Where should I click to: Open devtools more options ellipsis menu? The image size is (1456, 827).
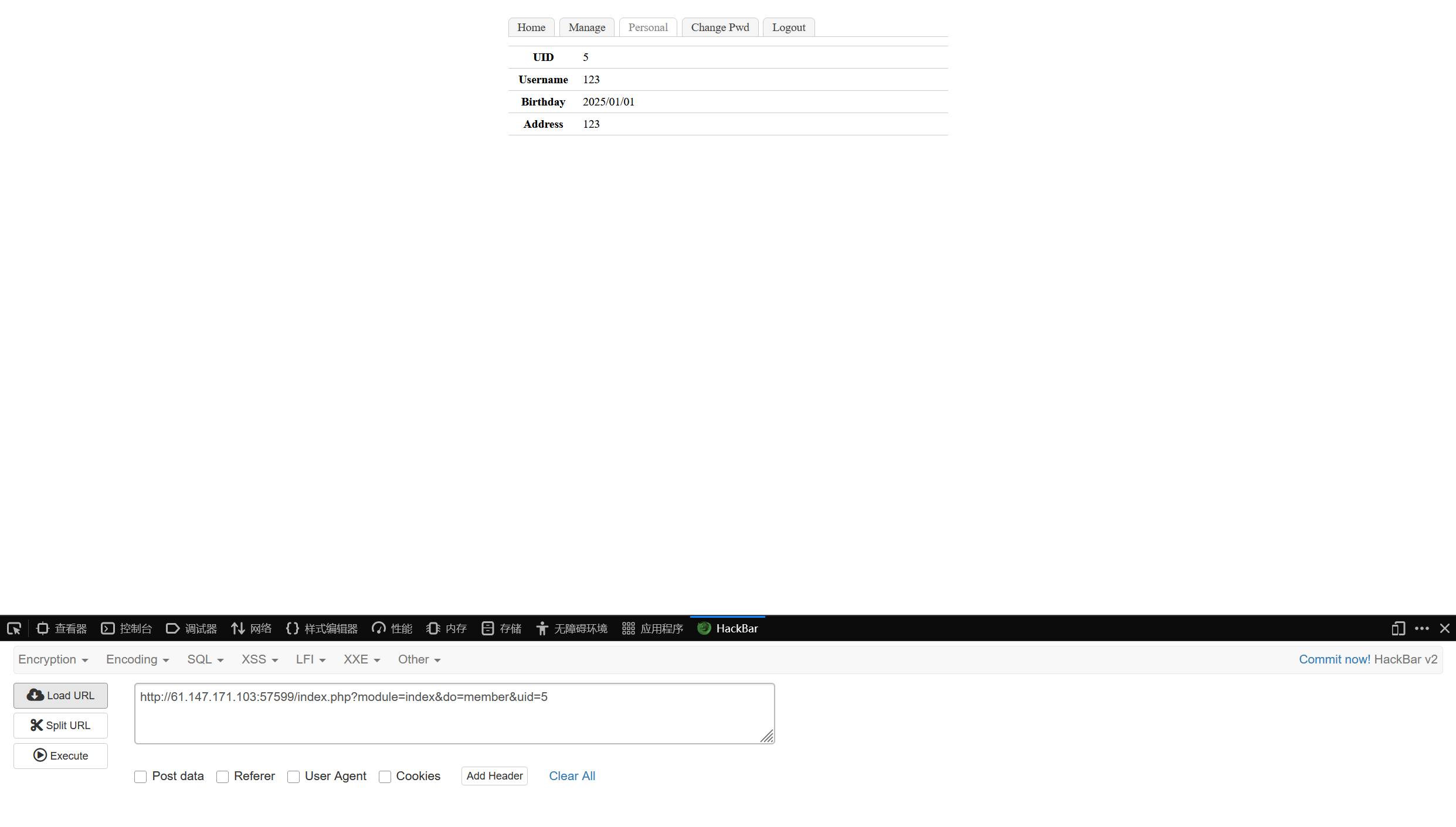(x=1422, y=628)
